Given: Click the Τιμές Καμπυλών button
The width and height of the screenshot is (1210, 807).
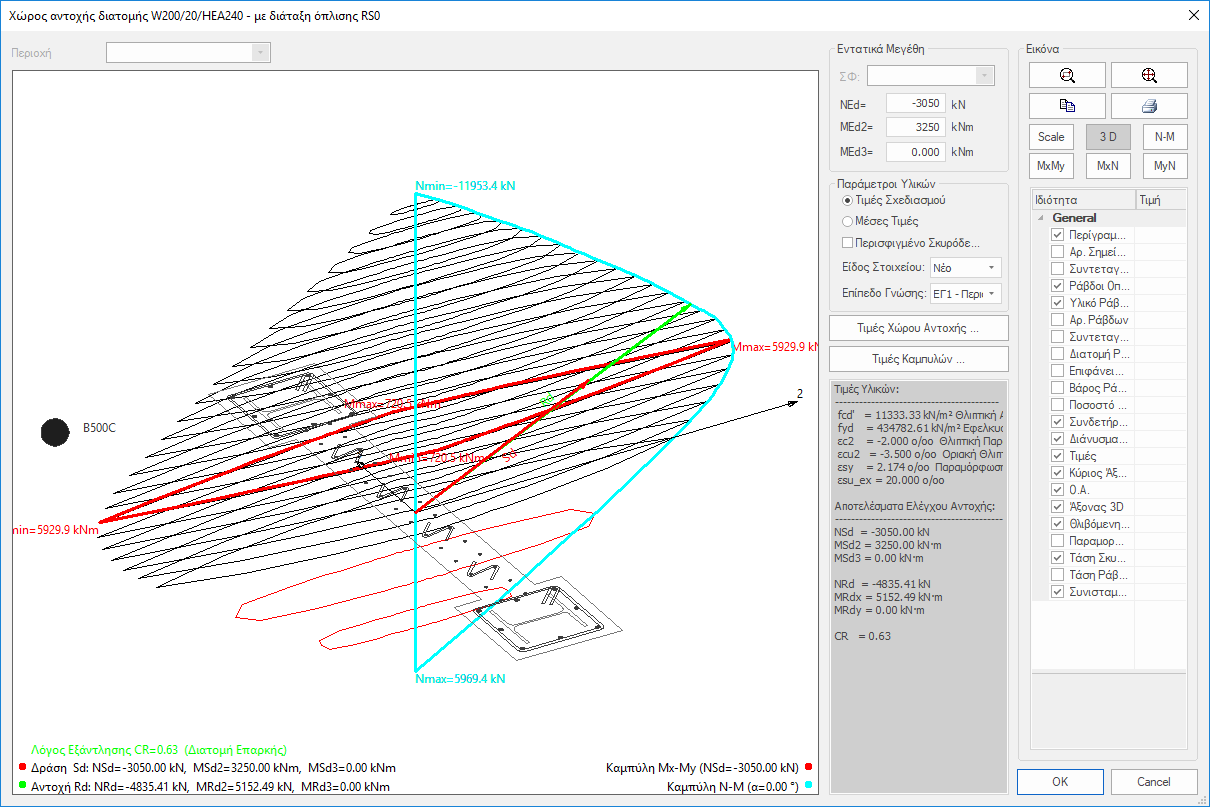Looking at the screenshot, I should point(918,359).
